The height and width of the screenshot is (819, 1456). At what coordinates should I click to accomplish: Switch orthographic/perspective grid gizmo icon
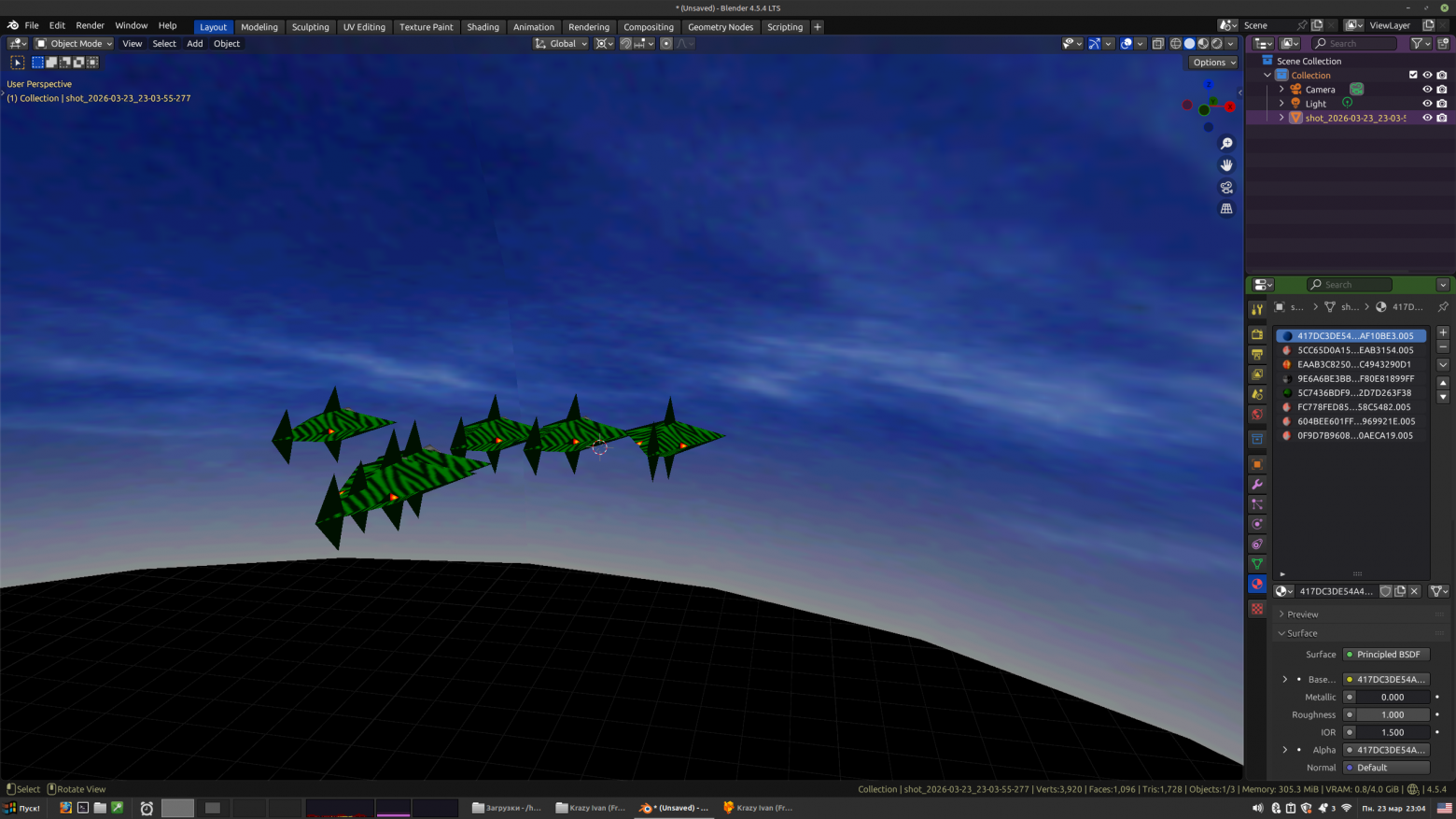tap(1226, 208)
